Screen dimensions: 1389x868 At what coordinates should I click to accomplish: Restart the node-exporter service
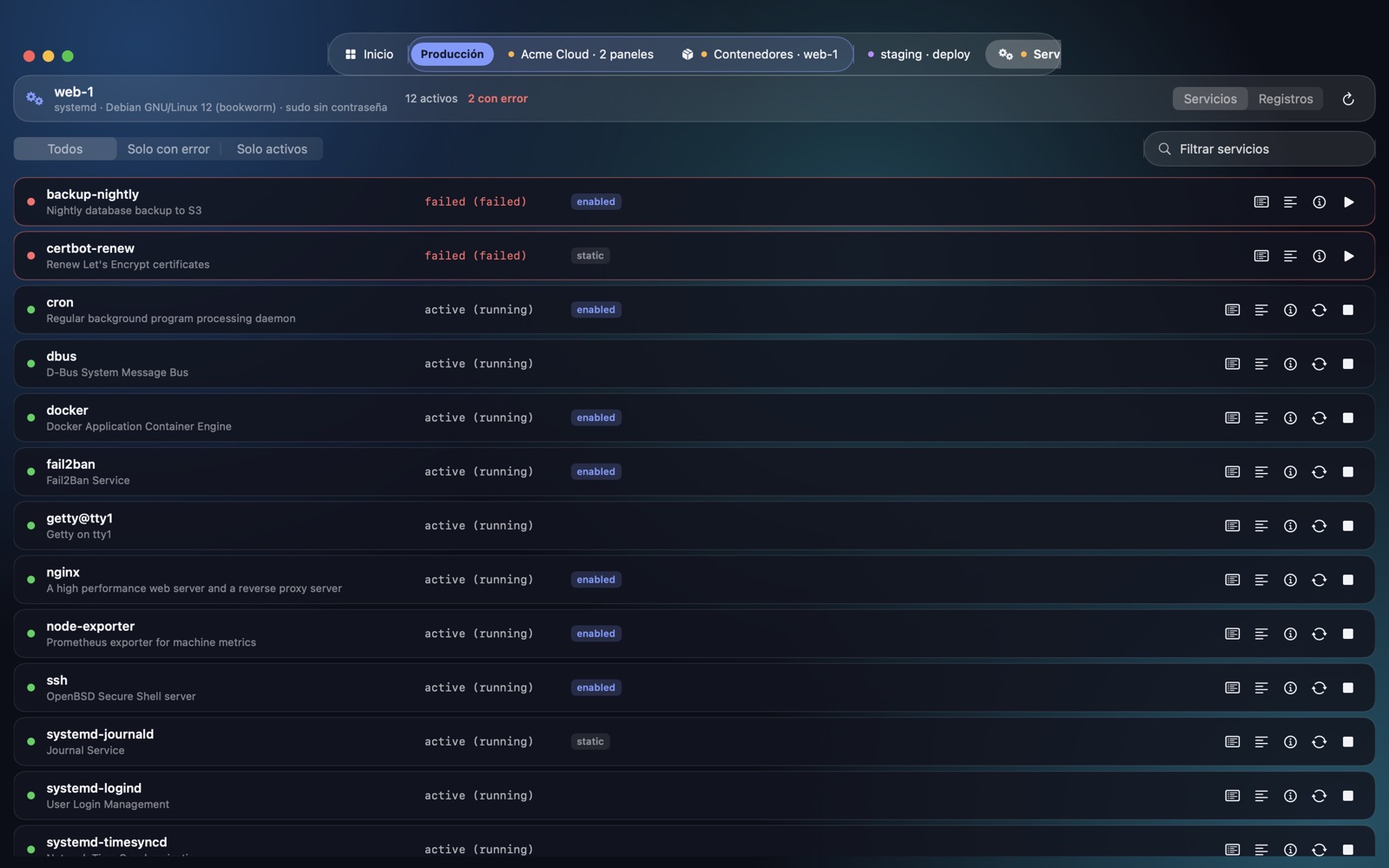[x=1319, y=634]
